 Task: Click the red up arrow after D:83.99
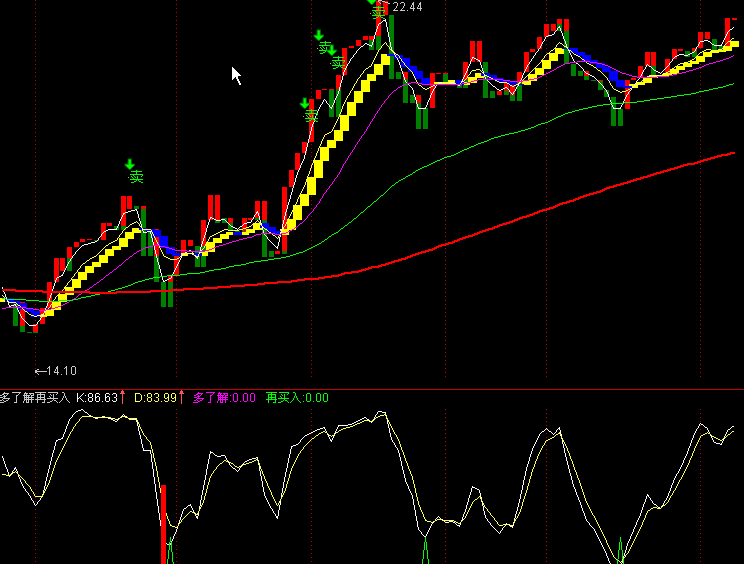coord(181,397)
